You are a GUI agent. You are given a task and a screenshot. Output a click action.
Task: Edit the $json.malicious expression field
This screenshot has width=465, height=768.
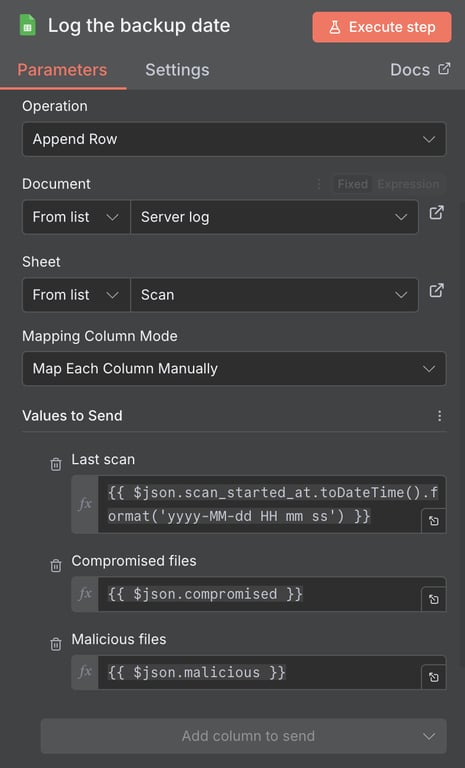click(260, 672)
